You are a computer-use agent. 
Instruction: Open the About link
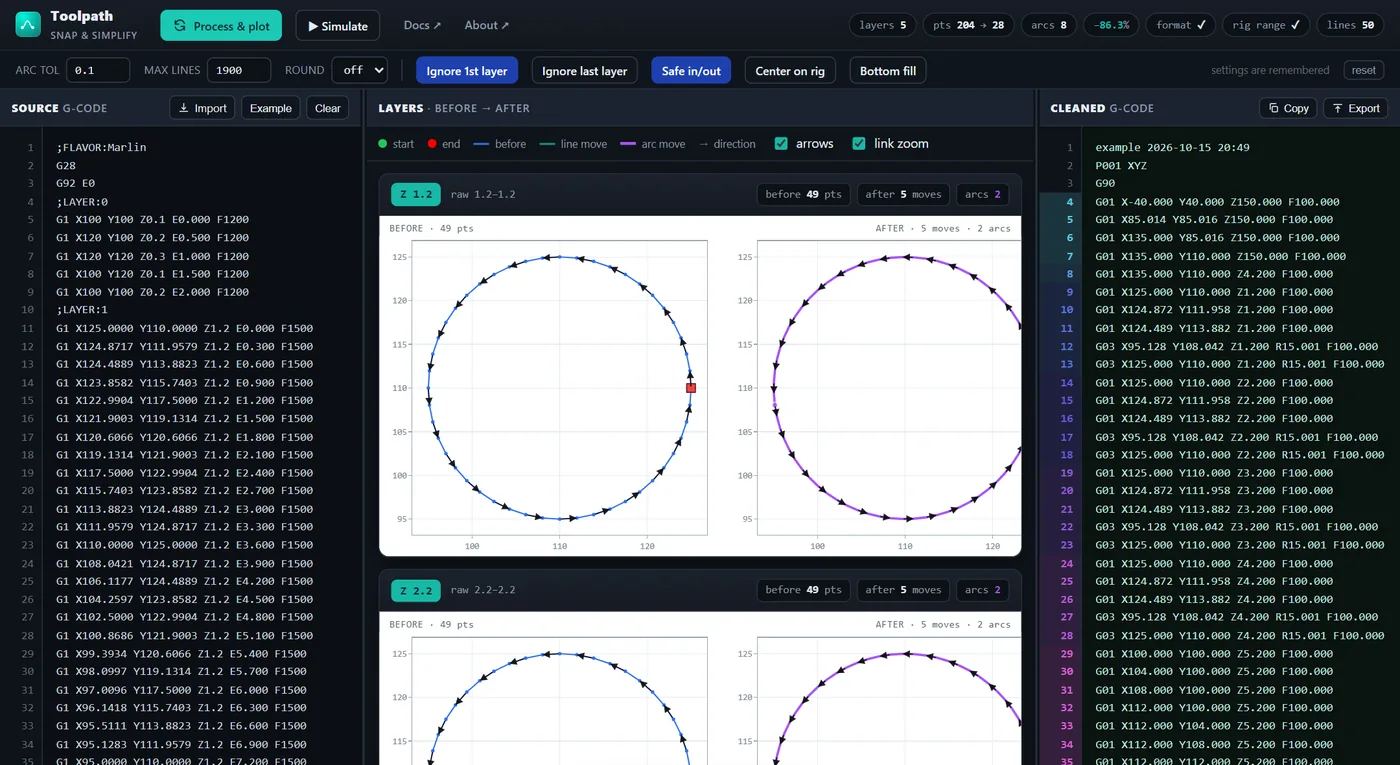tap(487, 25)
